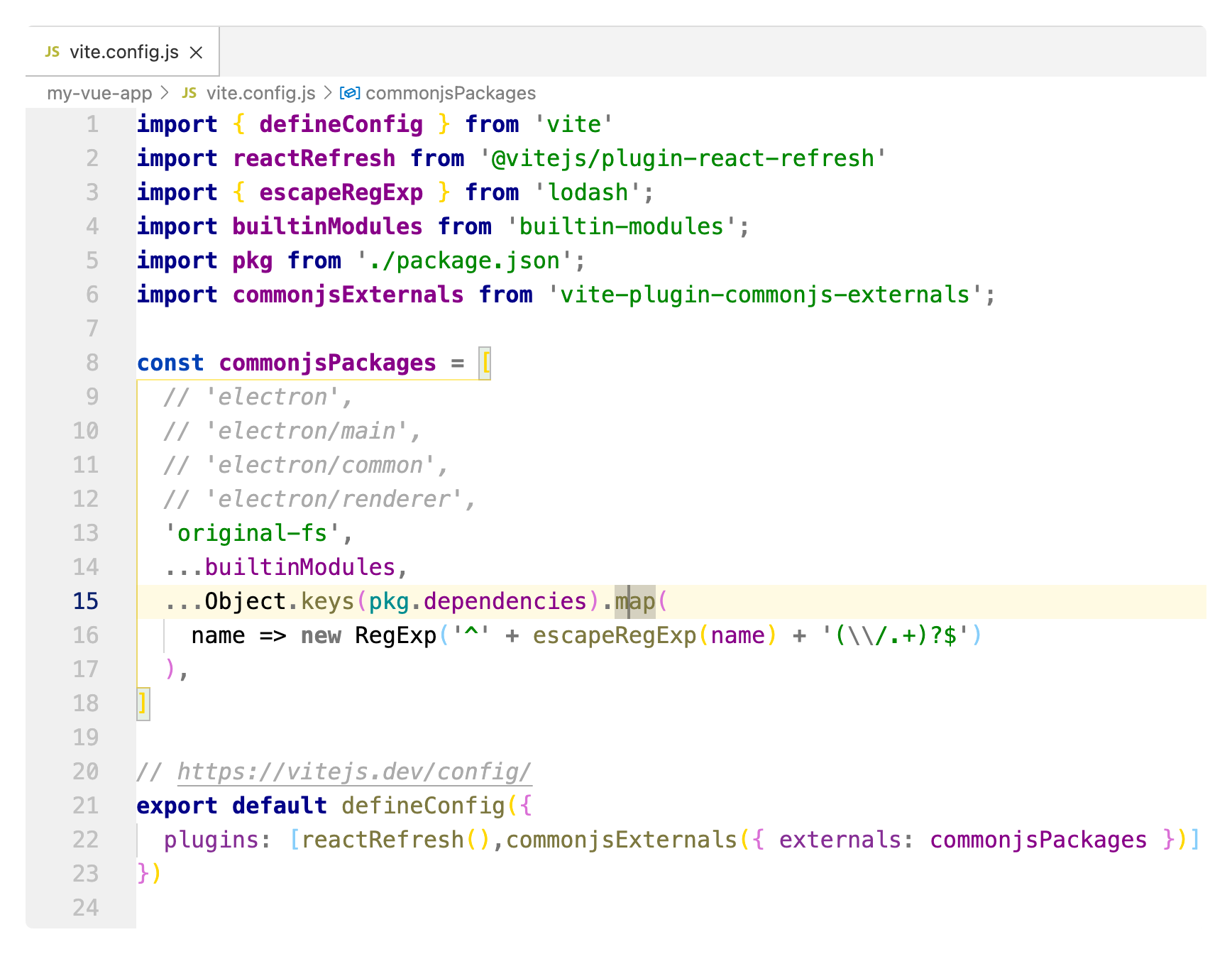Click the 'vite' string on line 1
Screen dimensions: 1232x954
pos(573,124)
